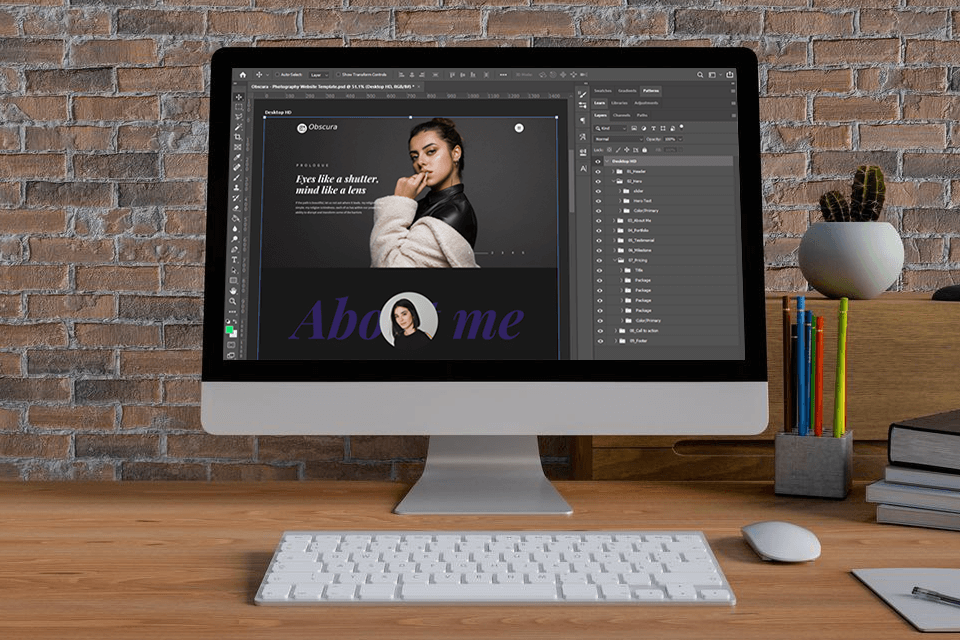Select the Zoom tool in the toolbar
960x640 pixels.
coord(233,301)
